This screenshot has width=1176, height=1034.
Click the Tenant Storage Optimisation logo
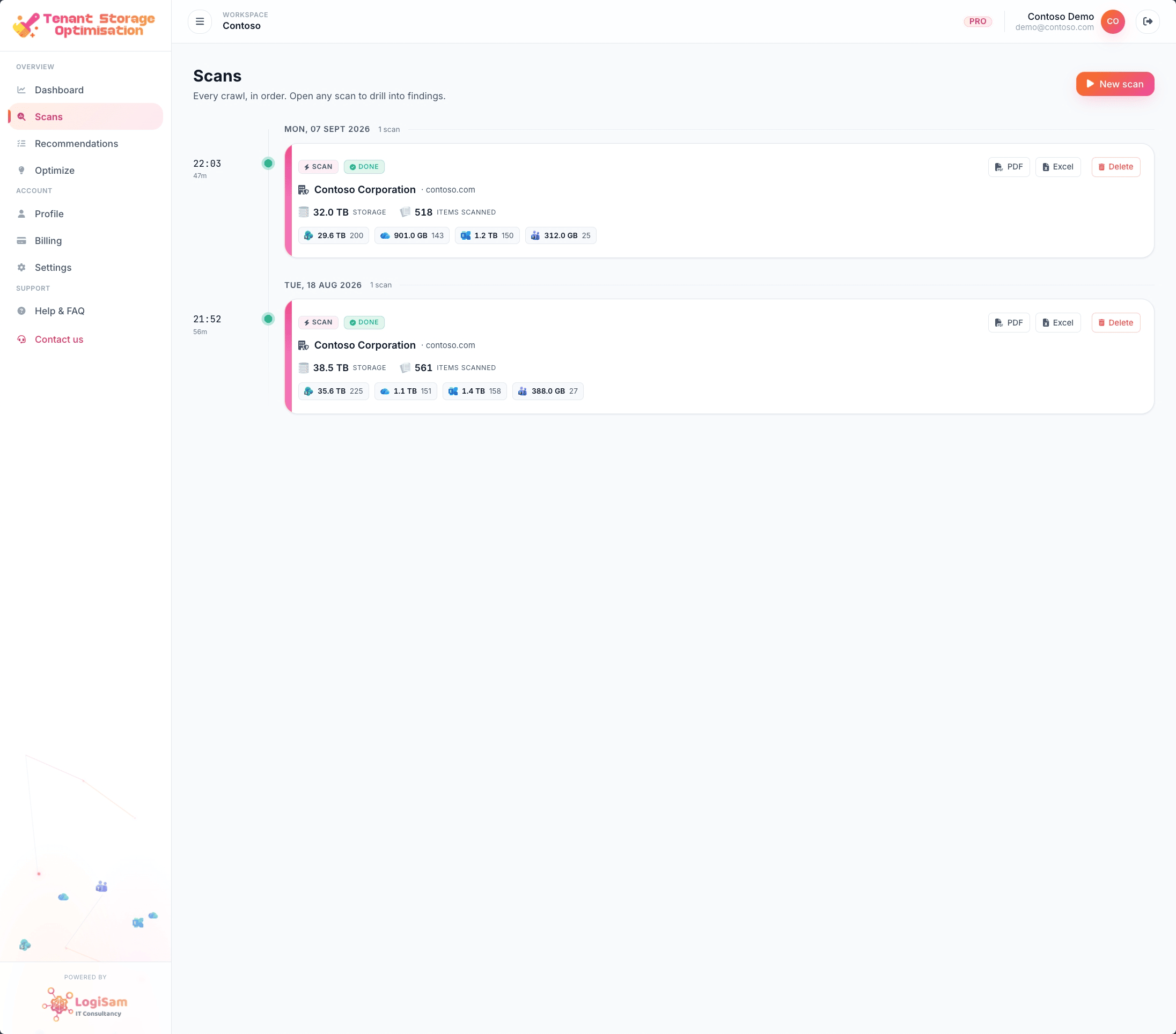point(84,25)
